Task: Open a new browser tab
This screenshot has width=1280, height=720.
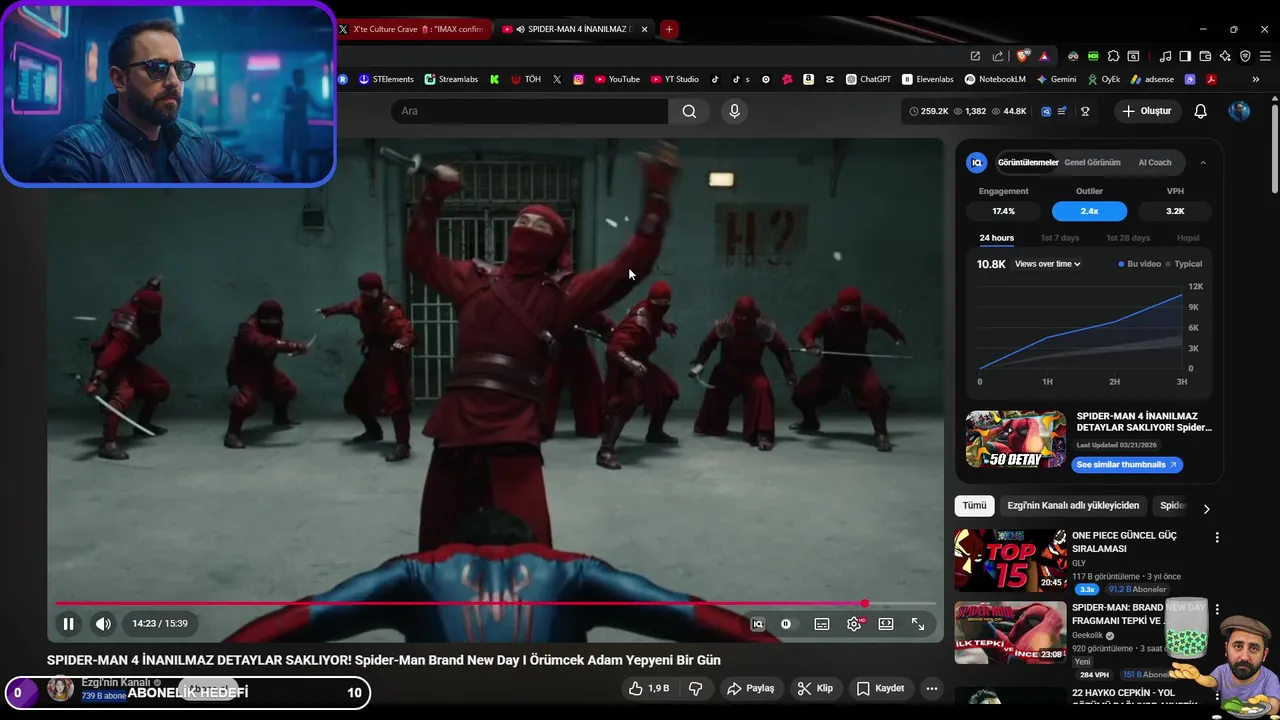Action: click(x=669, y=29)
